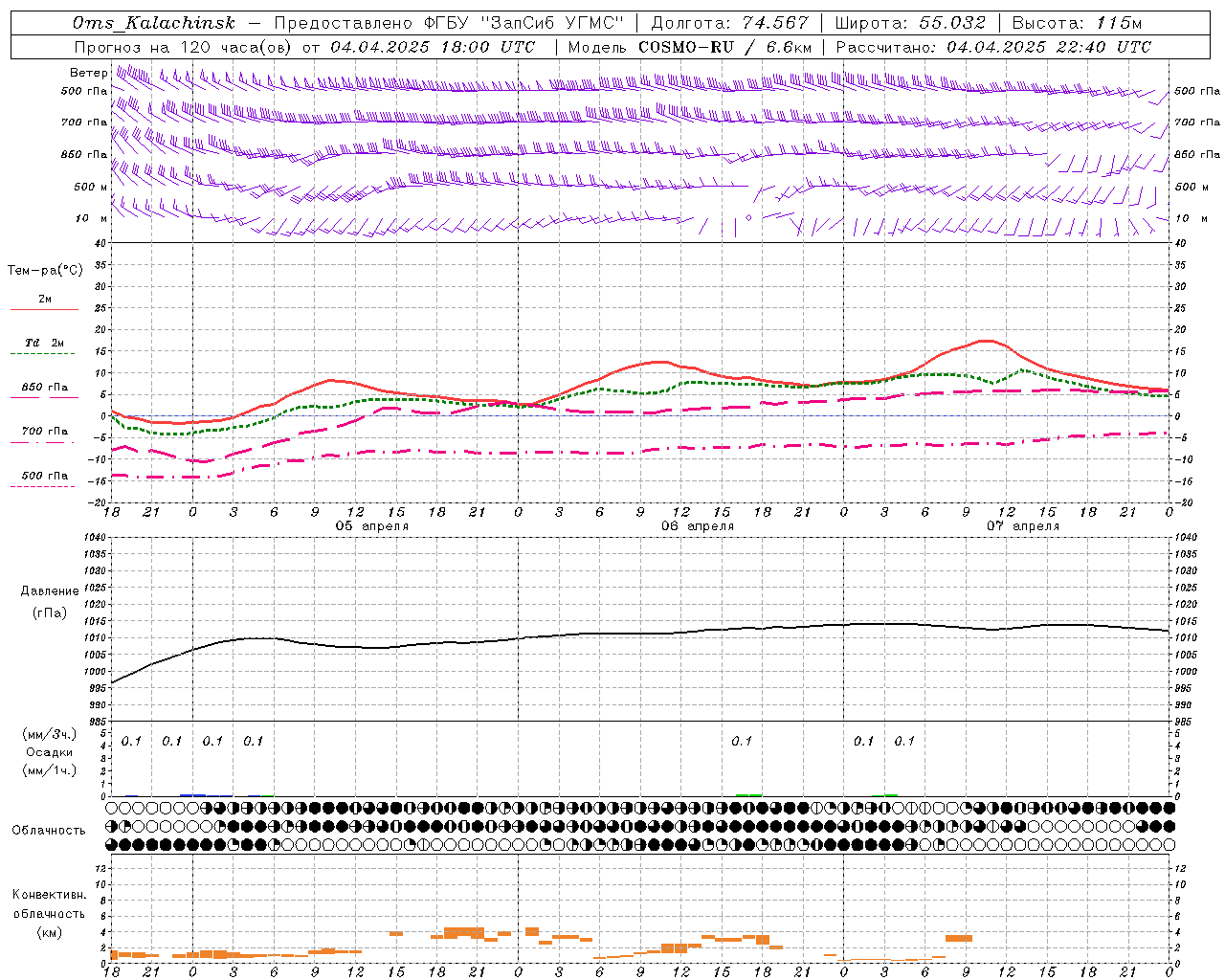Click the Осадки precipitation label
The image size is (1225, 980).
(x=50, y=752)
